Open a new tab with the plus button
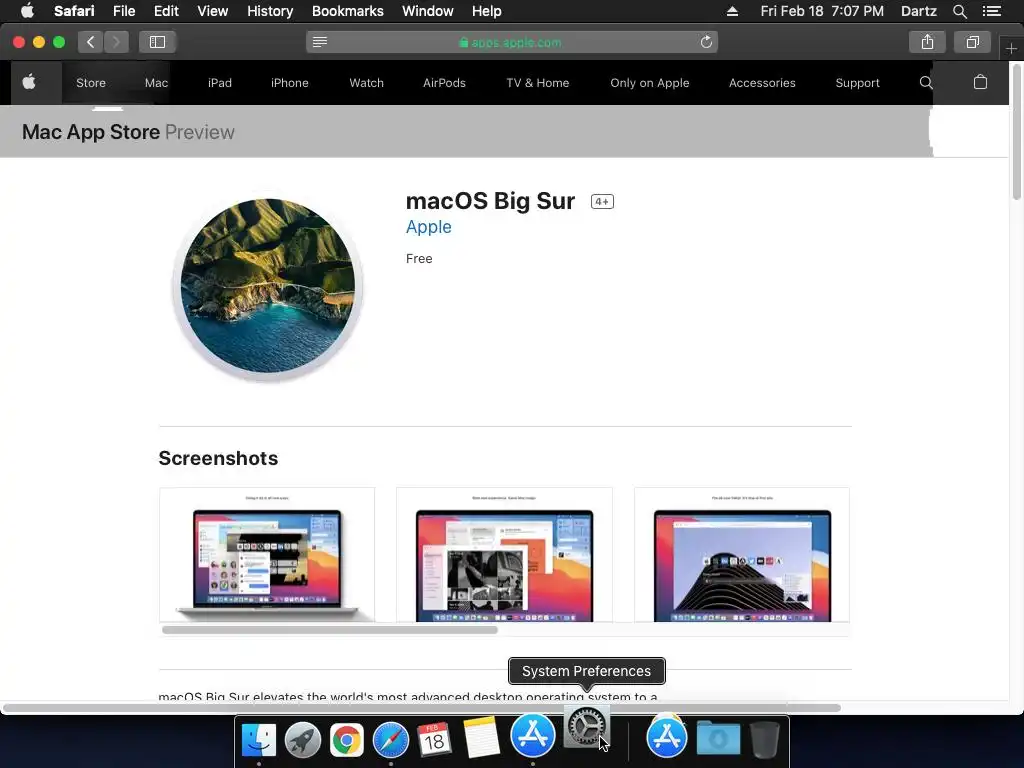The height and width of the screenshot is (768, 1024). pyautogui.click(x=1011, y=48)
